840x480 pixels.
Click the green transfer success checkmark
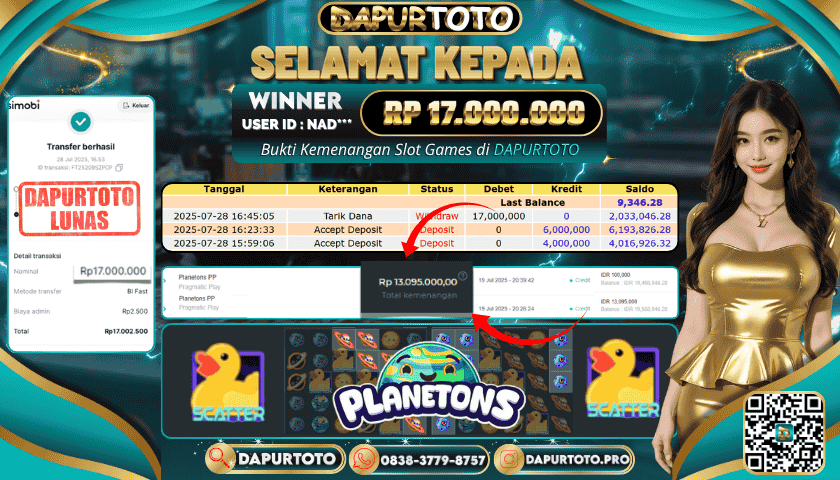pyautogui.click(x=81, y=122)
